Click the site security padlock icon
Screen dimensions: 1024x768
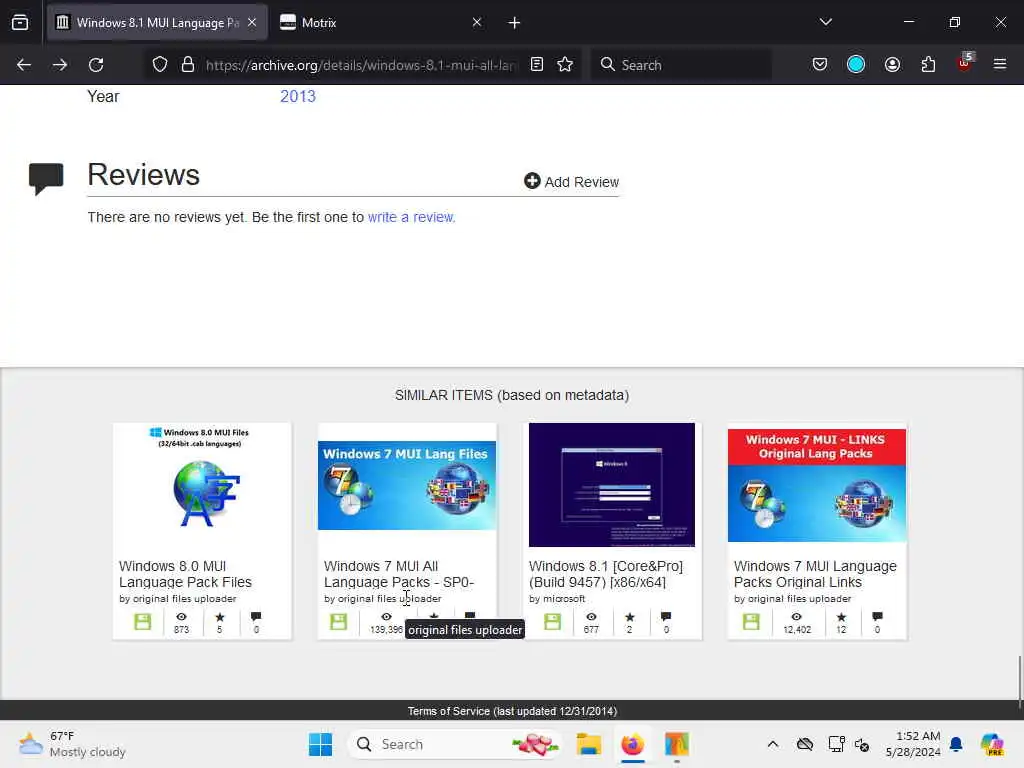tap(188, 65)
